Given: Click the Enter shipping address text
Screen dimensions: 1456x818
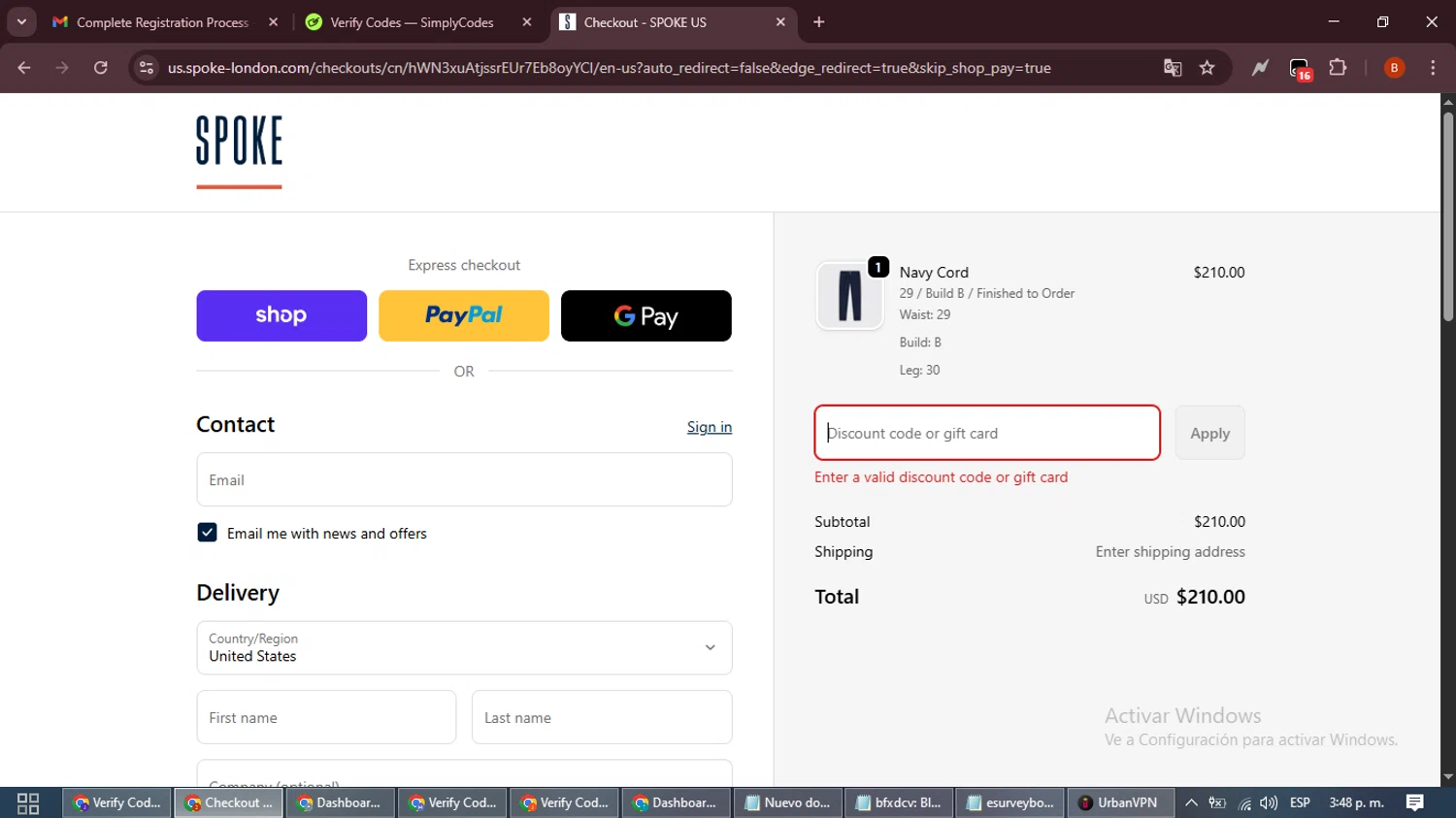Looking at the screenshot, I should pos(1170,552).
